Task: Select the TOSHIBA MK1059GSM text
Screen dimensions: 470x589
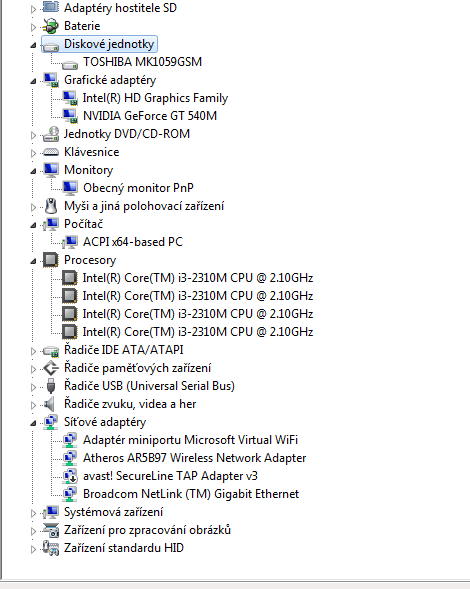Action: pos(142,62)
